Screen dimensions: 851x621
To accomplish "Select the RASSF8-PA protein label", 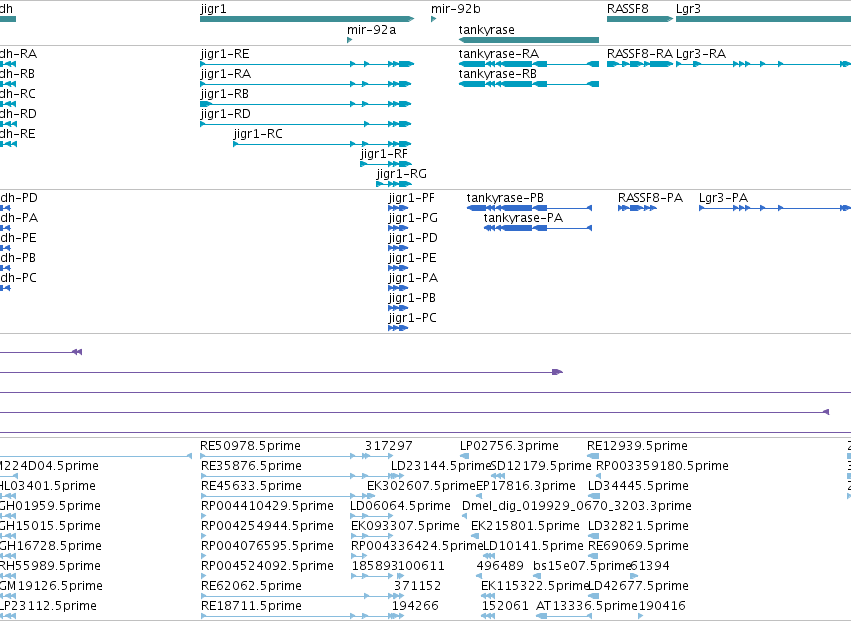I will pyautogui.click(x=650, y=198).
